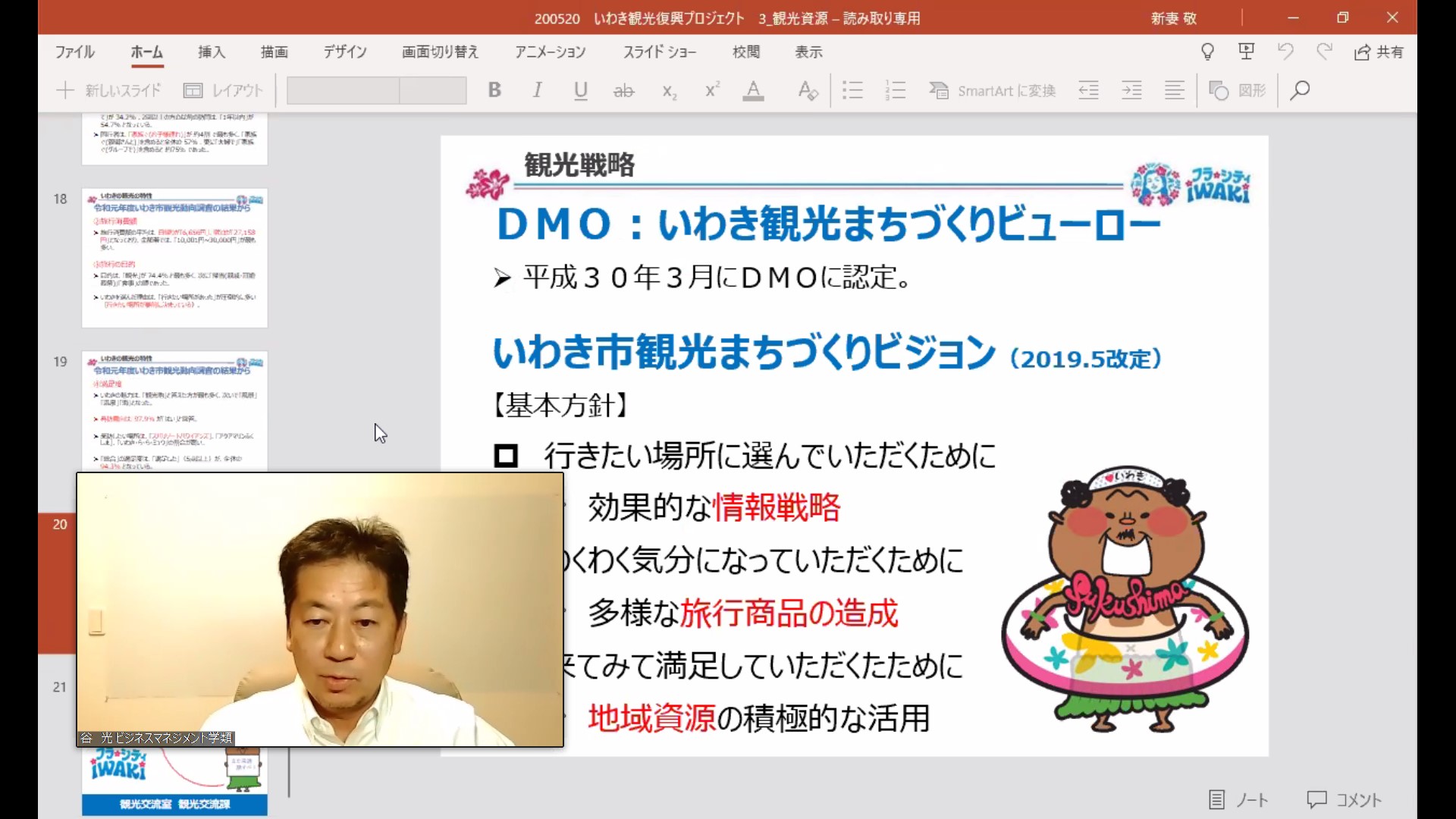Click the lightbulb Tell Me icon
This screenshot has width=1456, height=819.
click(1207, 52)
